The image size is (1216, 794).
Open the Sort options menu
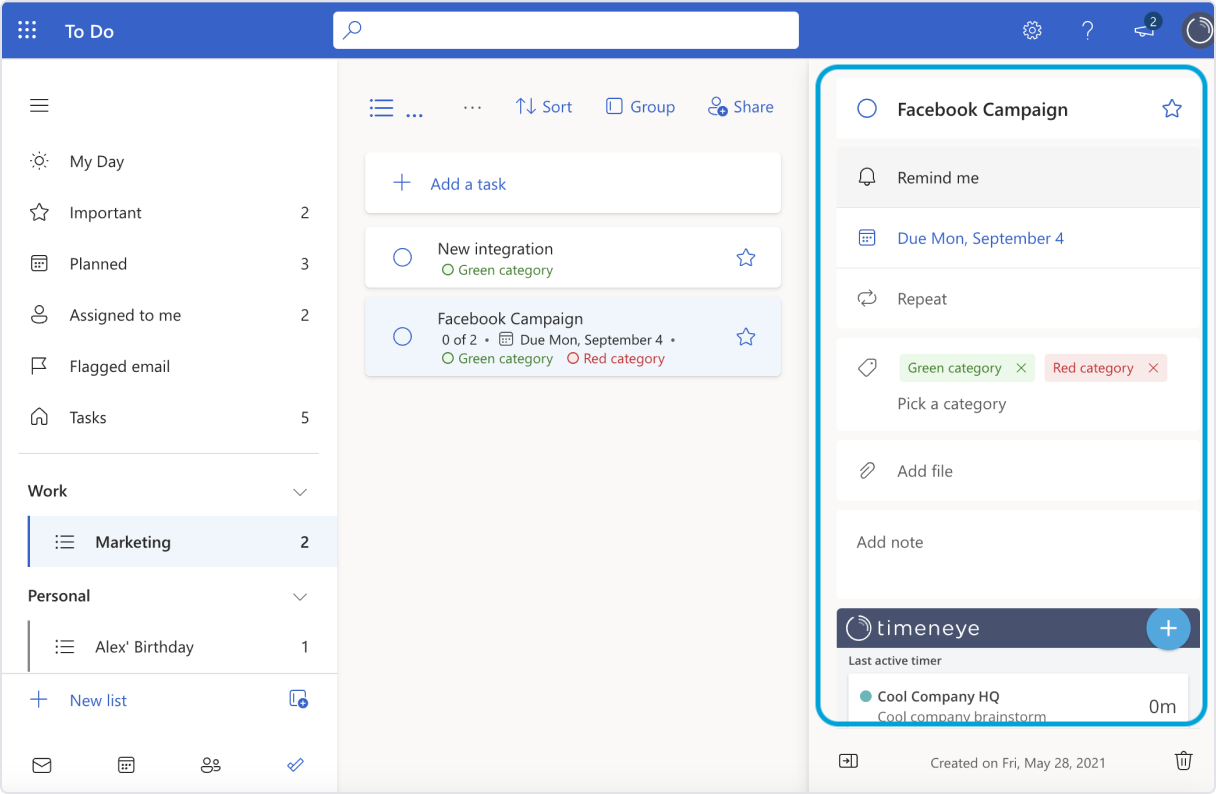[543, 106]
